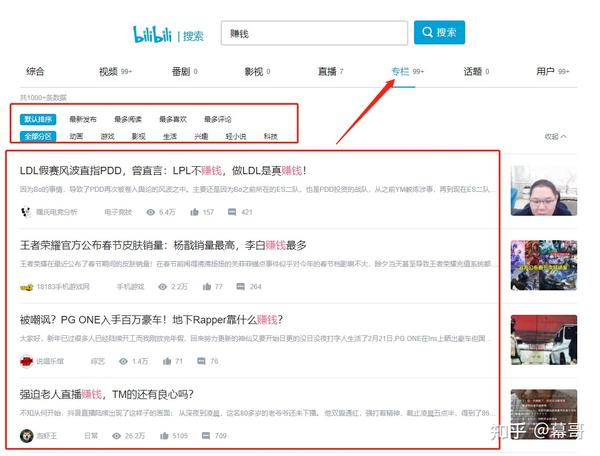Switch to the 视频 tab
The height and width of the screenshot is (456, 600).
click(115, 72)
